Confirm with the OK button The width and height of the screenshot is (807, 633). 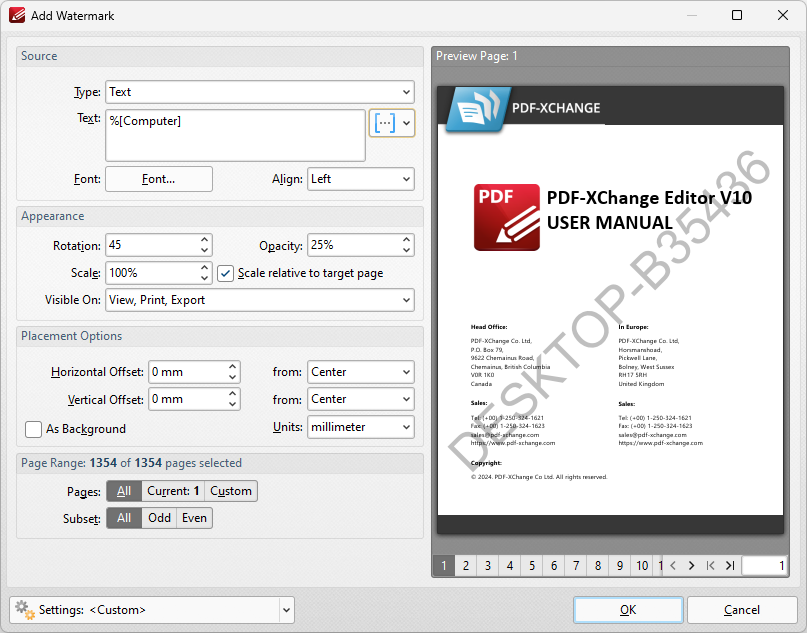tap(628, 610)
